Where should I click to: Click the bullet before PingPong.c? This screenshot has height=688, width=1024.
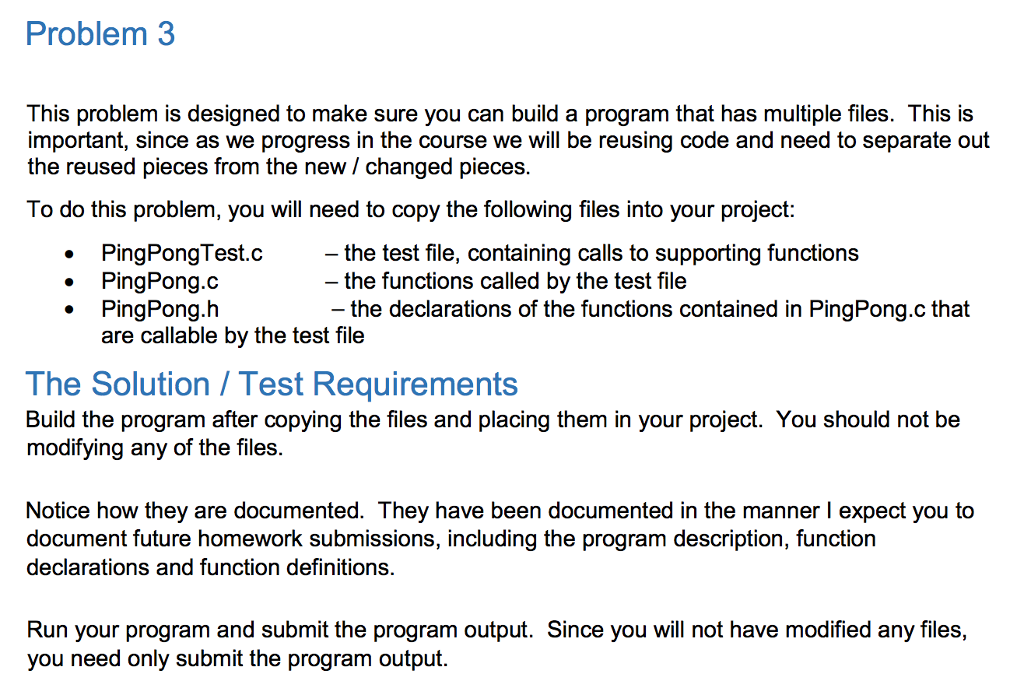click(67, 282)
